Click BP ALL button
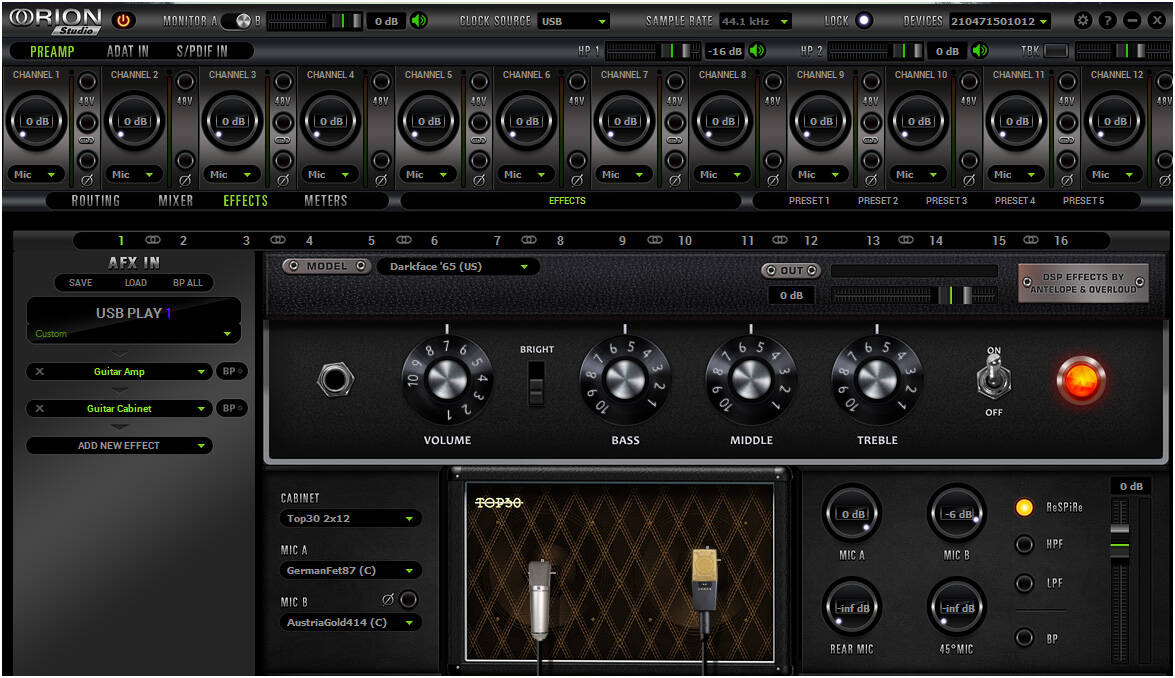This screenshot has height=678, width=1175. 187,283
